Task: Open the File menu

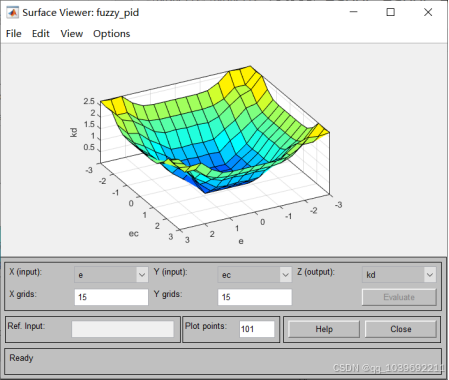Action: coord(14,34)
